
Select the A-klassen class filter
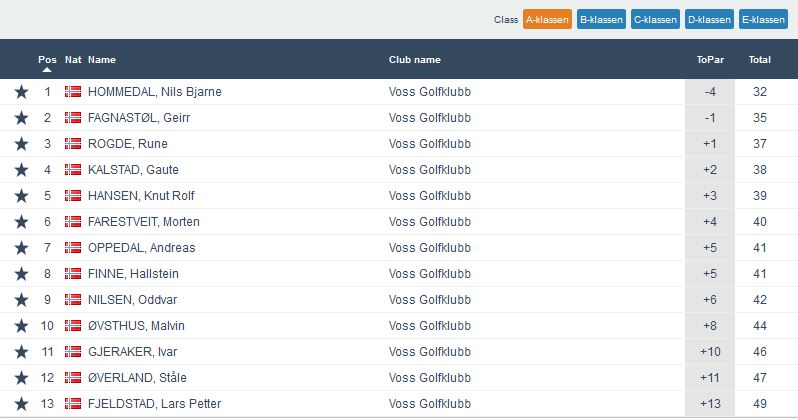click(x=547, y=20)
